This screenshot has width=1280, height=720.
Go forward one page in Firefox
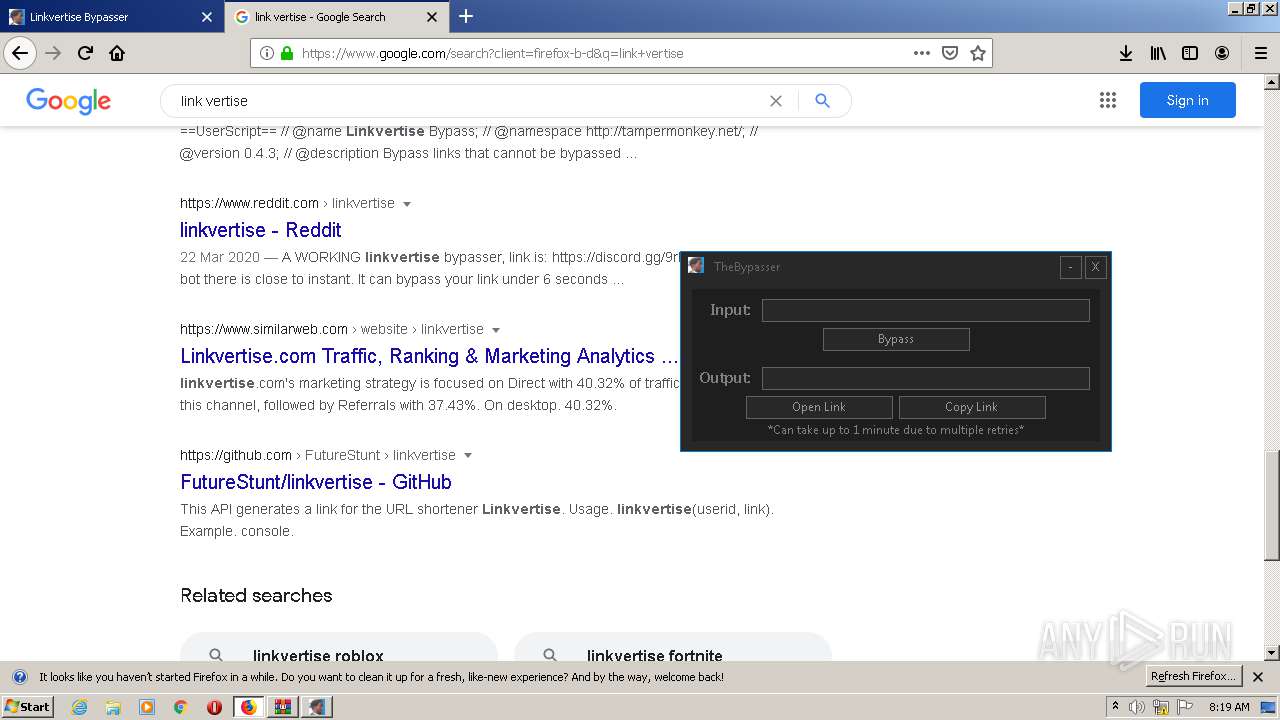(x=53, y=53)
